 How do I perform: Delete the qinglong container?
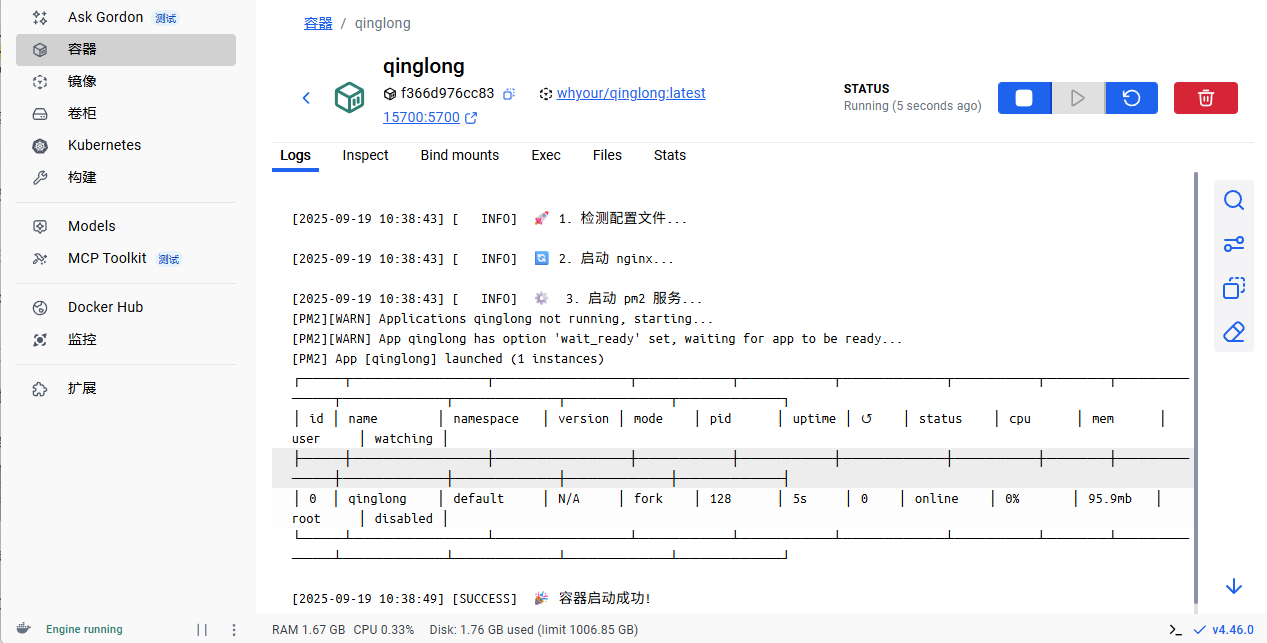pyautogui.click(x=1205, y=98)
